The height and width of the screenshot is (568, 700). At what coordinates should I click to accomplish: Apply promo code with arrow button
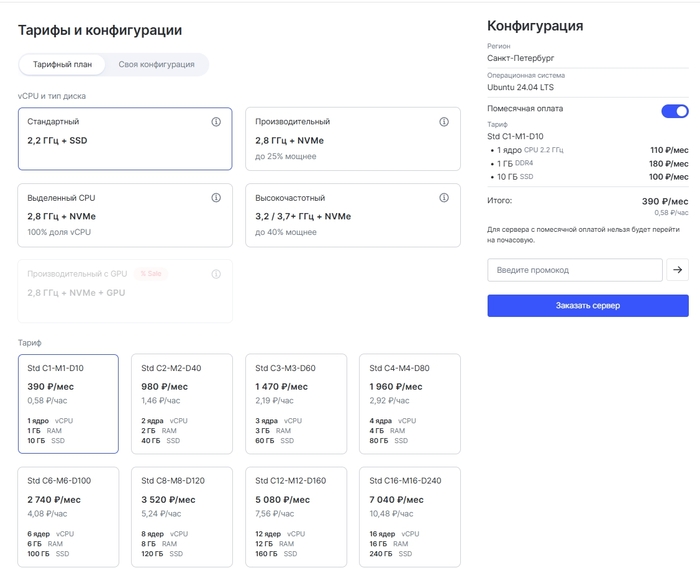click(678, 270)
